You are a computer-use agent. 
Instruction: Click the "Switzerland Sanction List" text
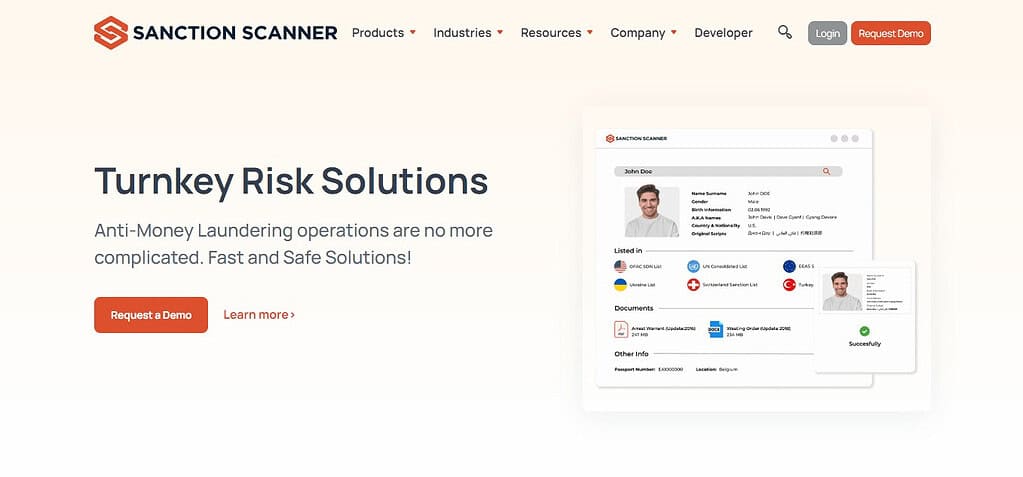[730, 285]
